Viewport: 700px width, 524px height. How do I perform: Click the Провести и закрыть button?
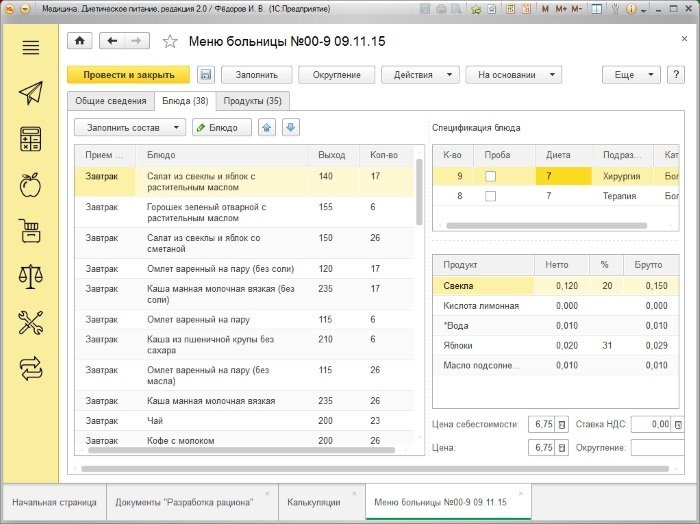click(x=128, y=75)
